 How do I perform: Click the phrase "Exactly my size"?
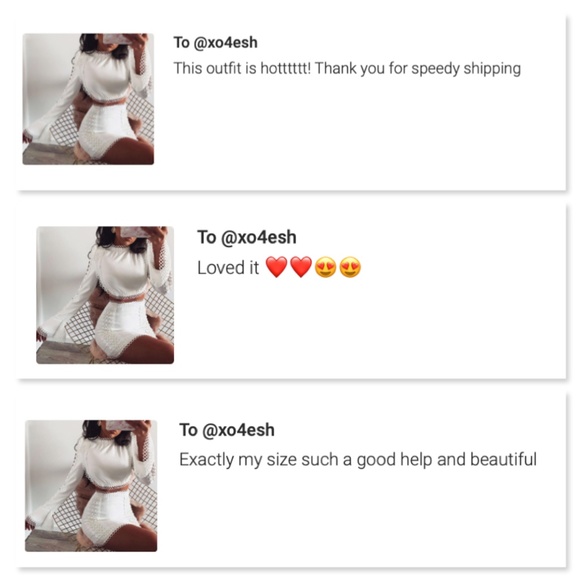point(238,460)
